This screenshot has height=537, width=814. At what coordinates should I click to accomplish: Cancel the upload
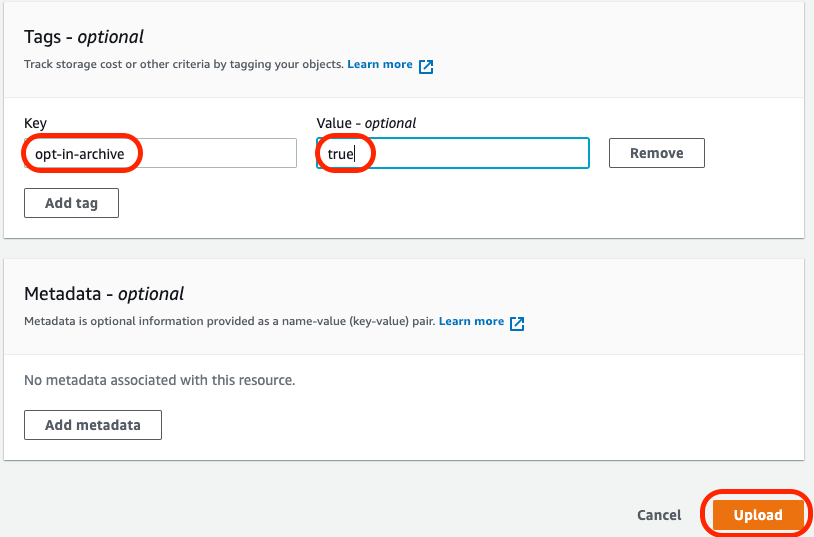pyautogui.click(x=659, y=515)
